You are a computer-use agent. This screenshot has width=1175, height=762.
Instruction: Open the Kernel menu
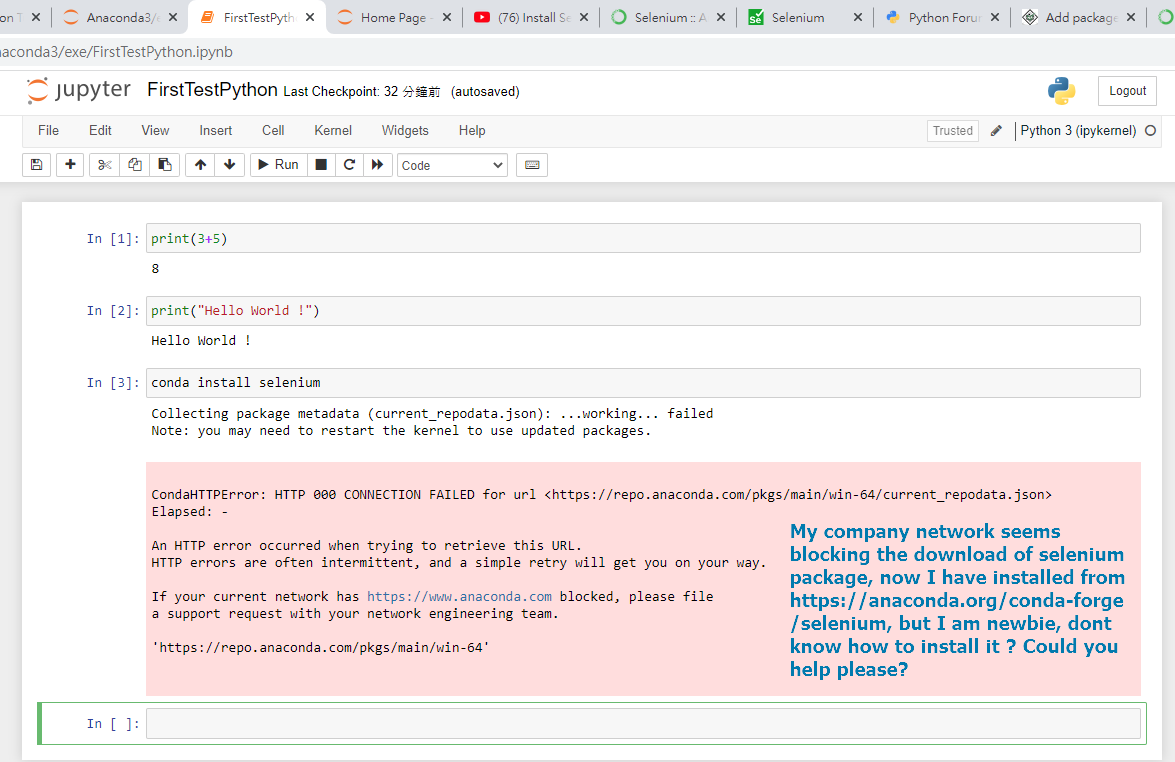[x=333, y=131]
